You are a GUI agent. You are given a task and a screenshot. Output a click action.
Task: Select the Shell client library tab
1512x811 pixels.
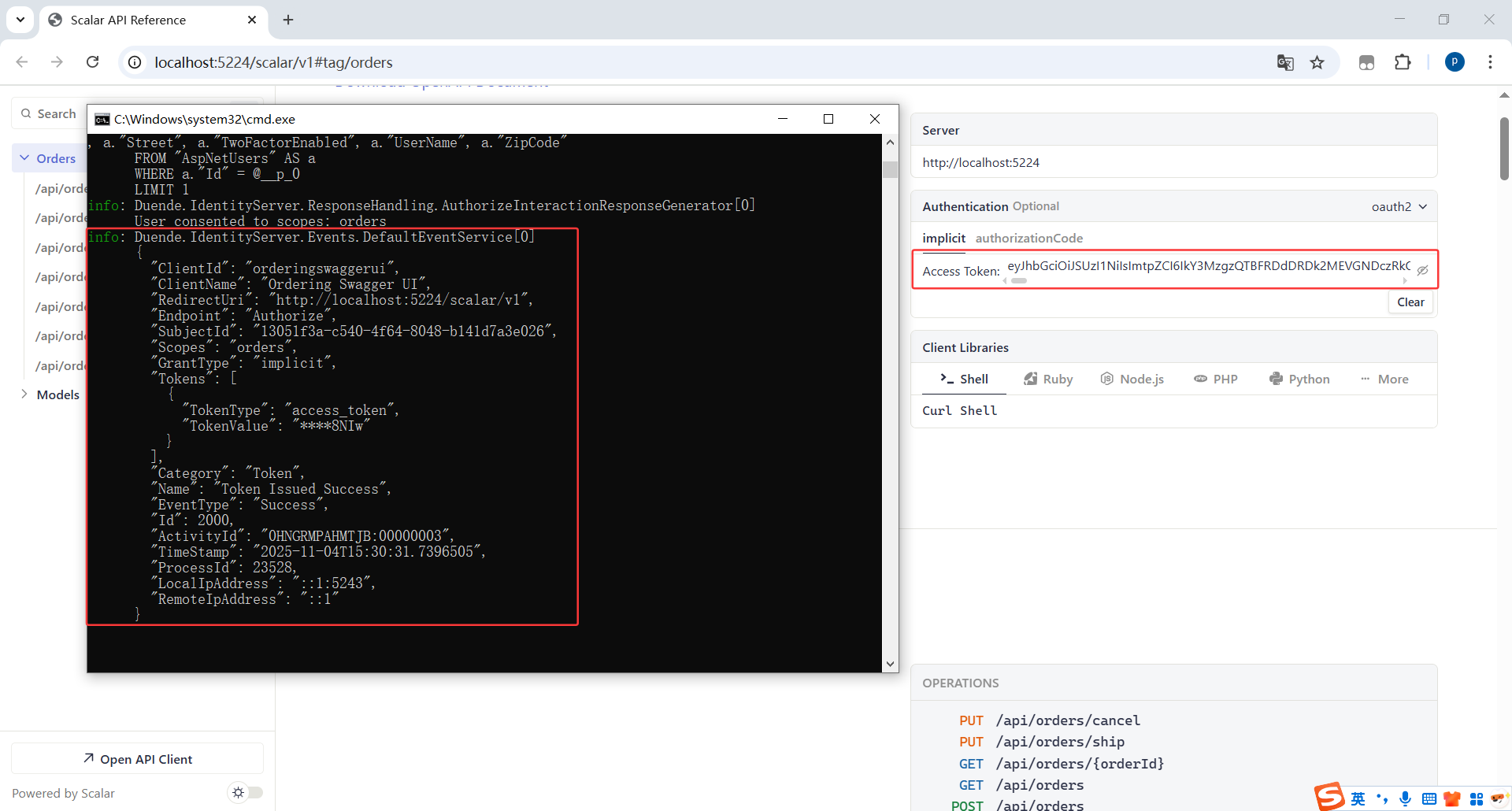964,379
